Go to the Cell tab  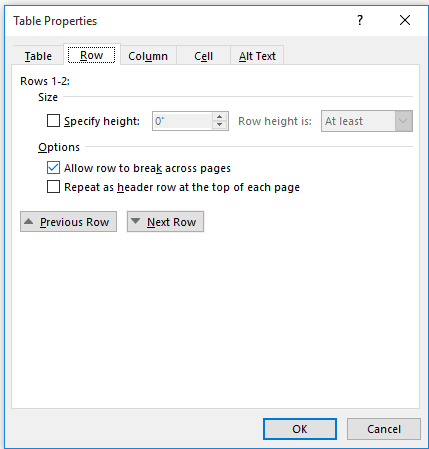(203, 56)
